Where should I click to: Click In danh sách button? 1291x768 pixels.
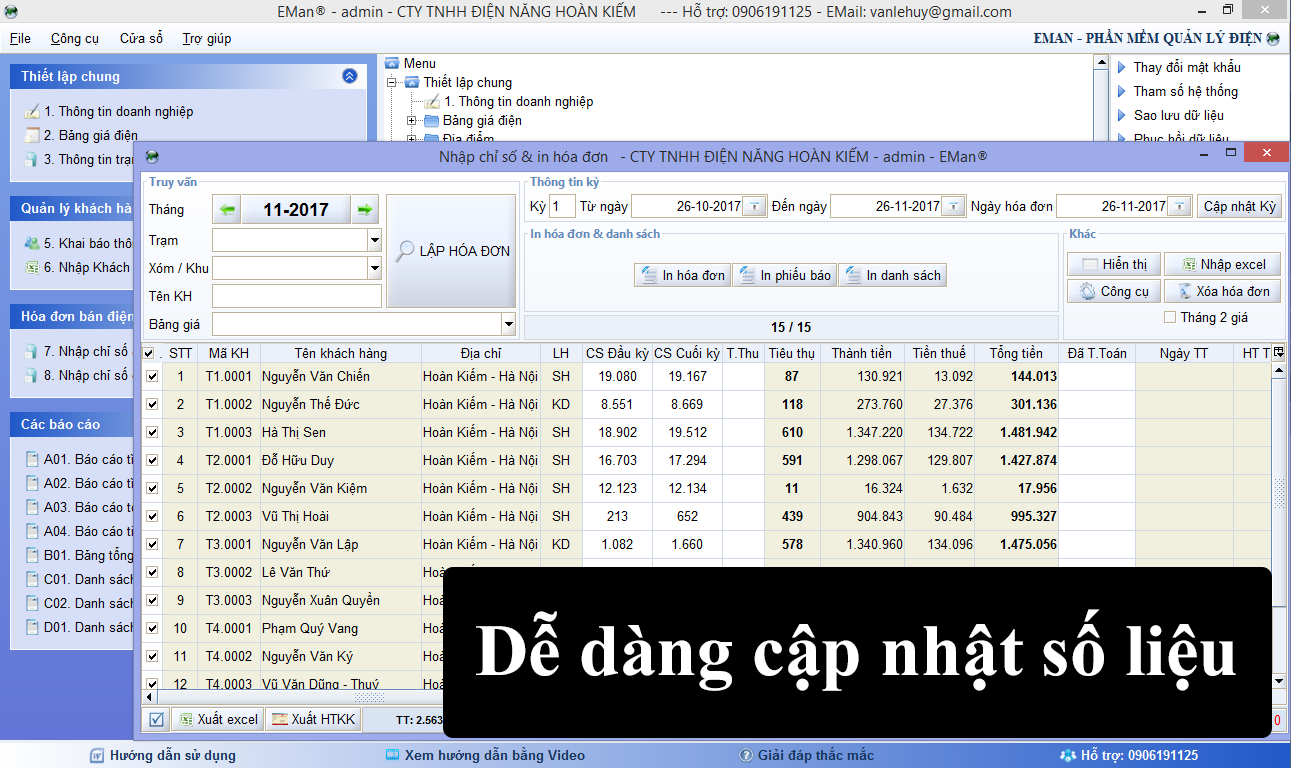click(x=892, y=275)
